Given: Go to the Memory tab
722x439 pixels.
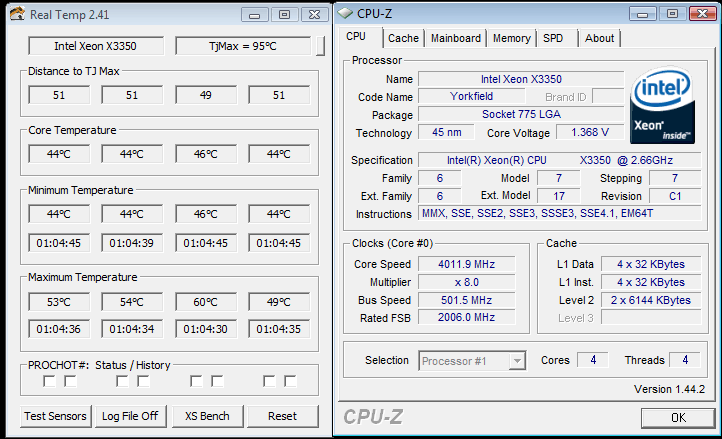Looking at the screenshot, I should pyautogui.click(x=512, y=38).
